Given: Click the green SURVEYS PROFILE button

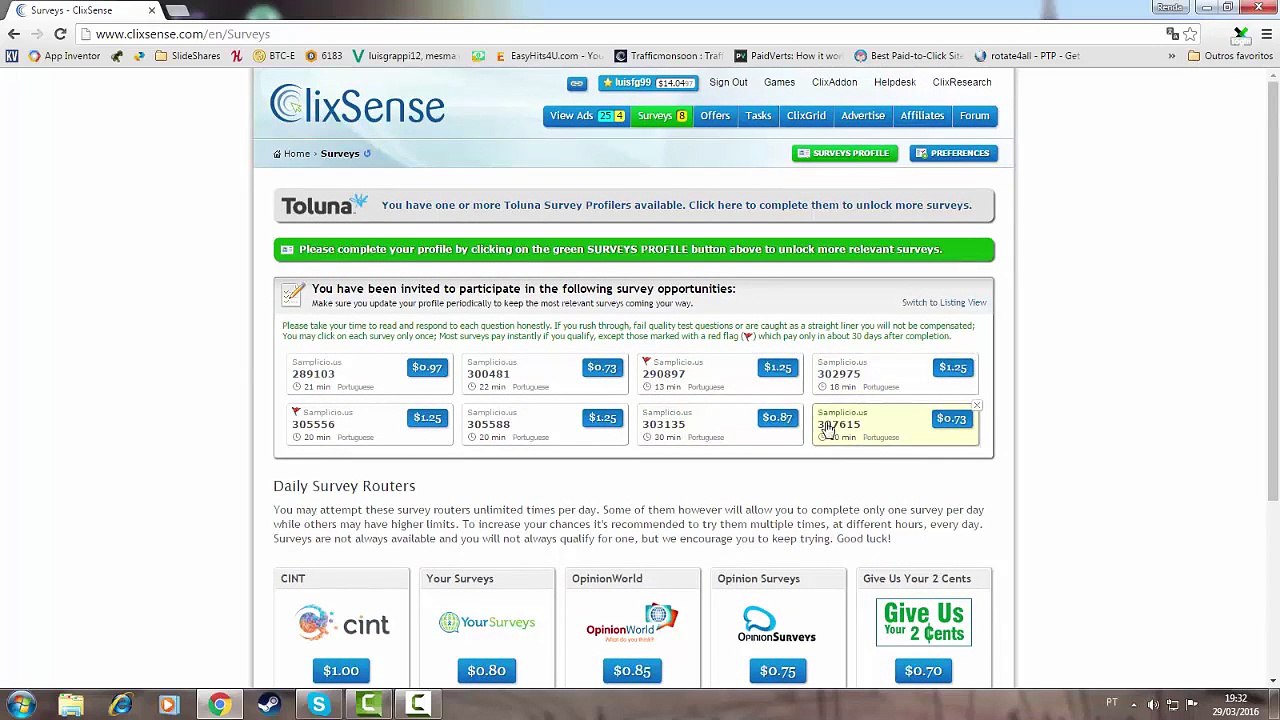Looking at the screenshot, I should click(845, 153).
